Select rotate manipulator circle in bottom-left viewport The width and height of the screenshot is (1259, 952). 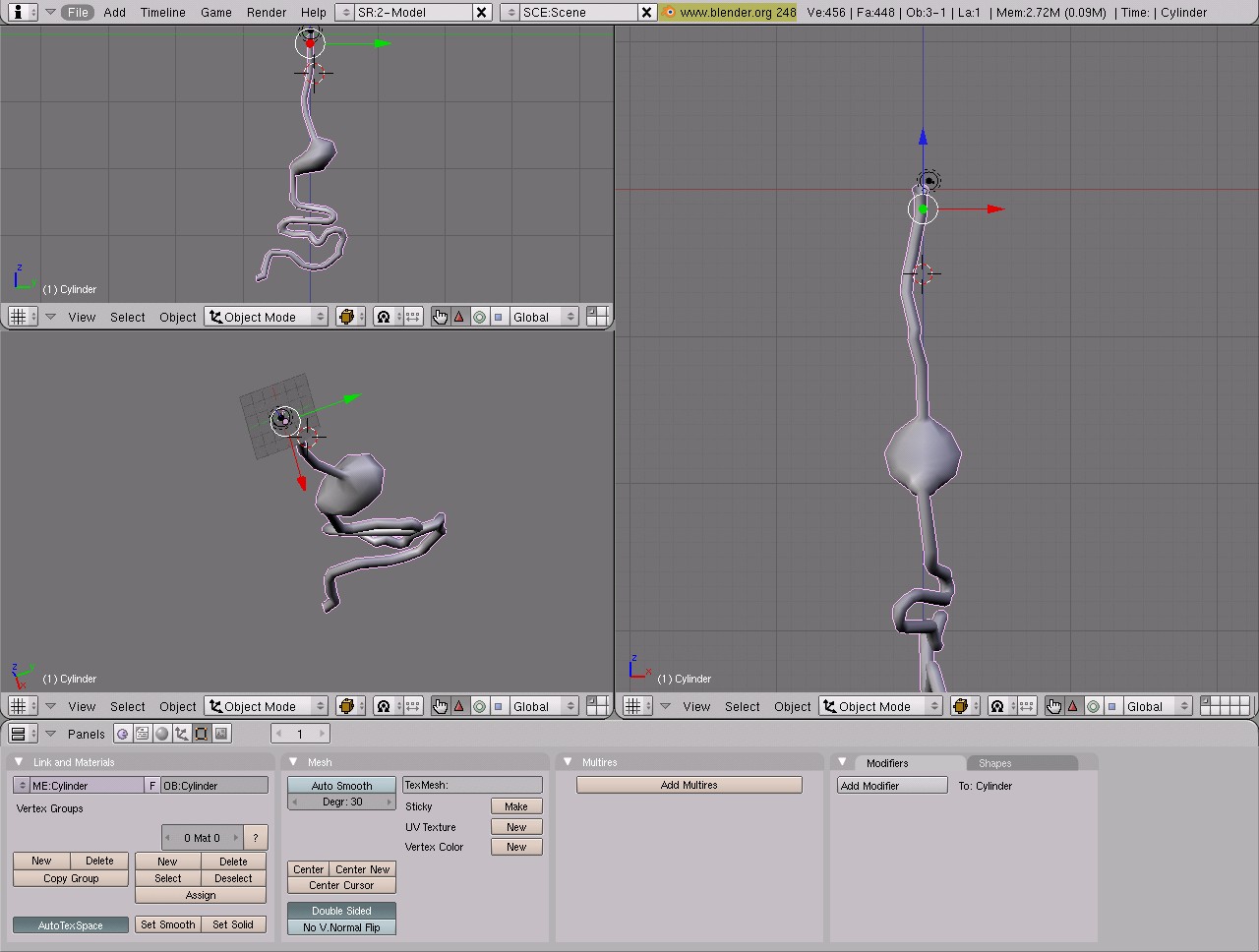point(479,706)
